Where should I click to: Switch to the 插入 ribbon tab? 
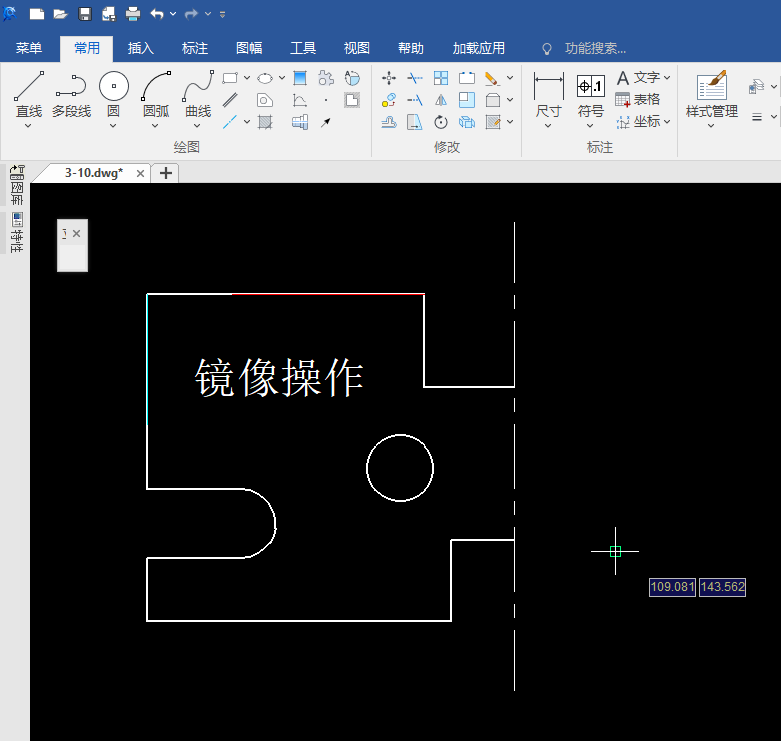coord(140,48)
